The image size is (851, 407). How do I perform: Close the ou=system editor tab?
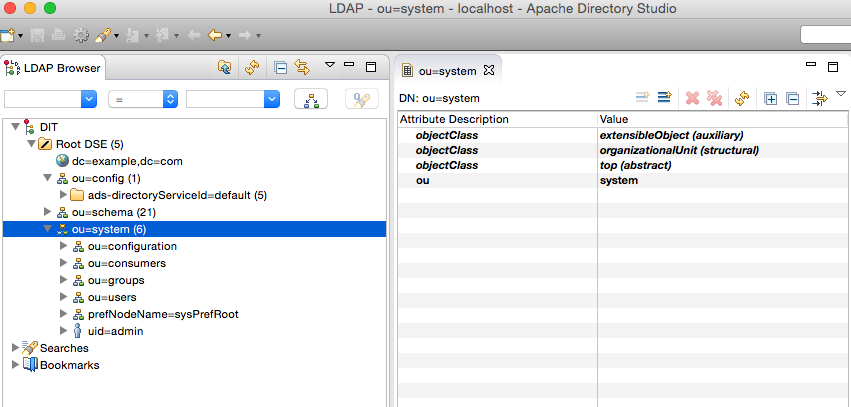pos(488,70)
